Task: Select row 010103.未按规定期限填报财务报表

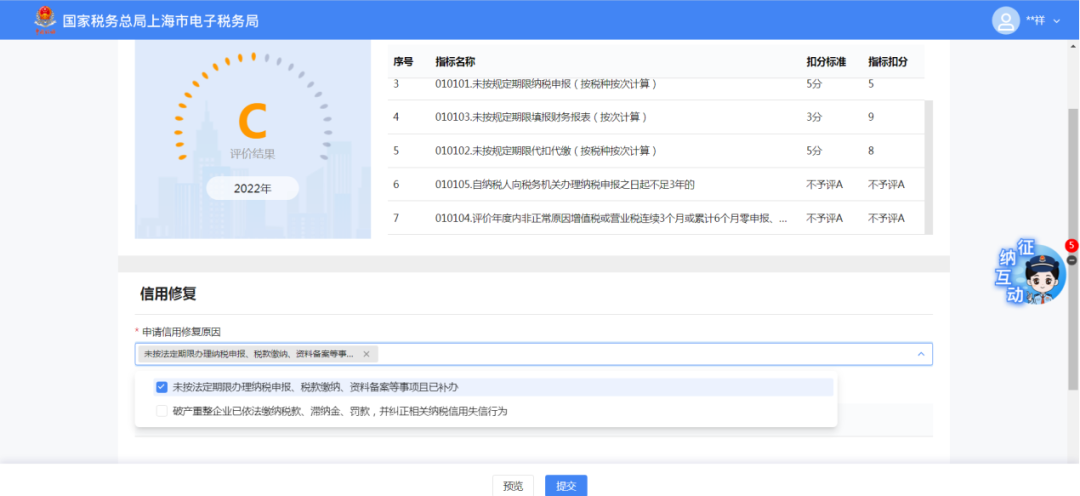Action: [656, 117]
